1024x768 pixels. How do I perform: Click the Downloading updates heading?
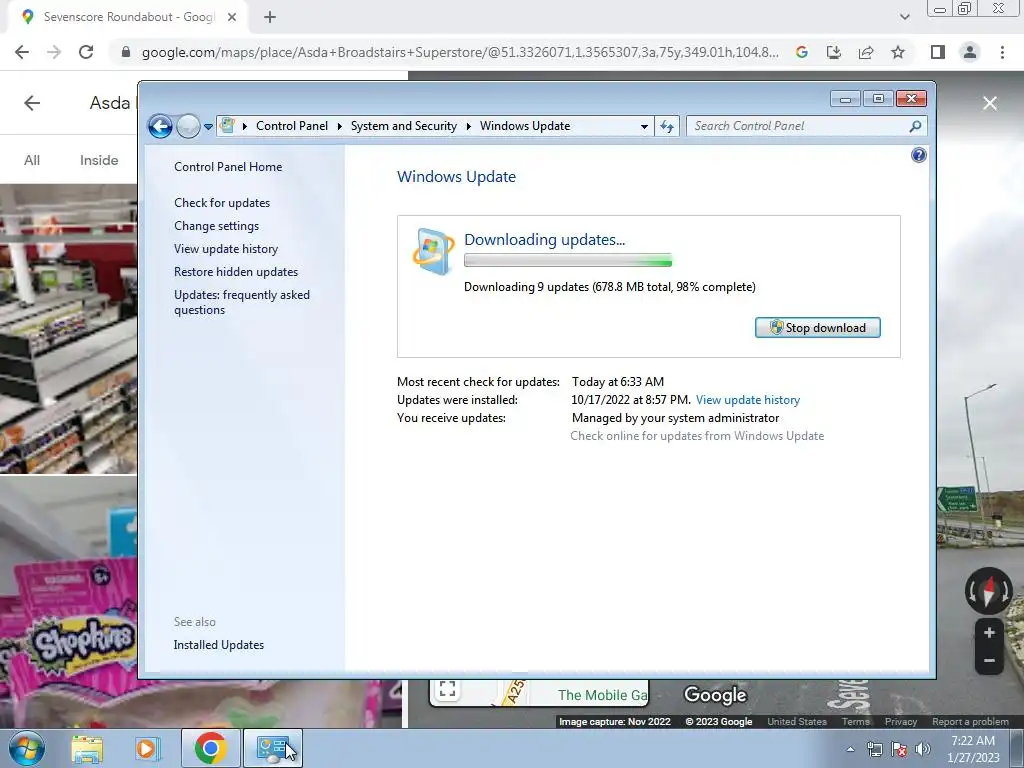545,240
